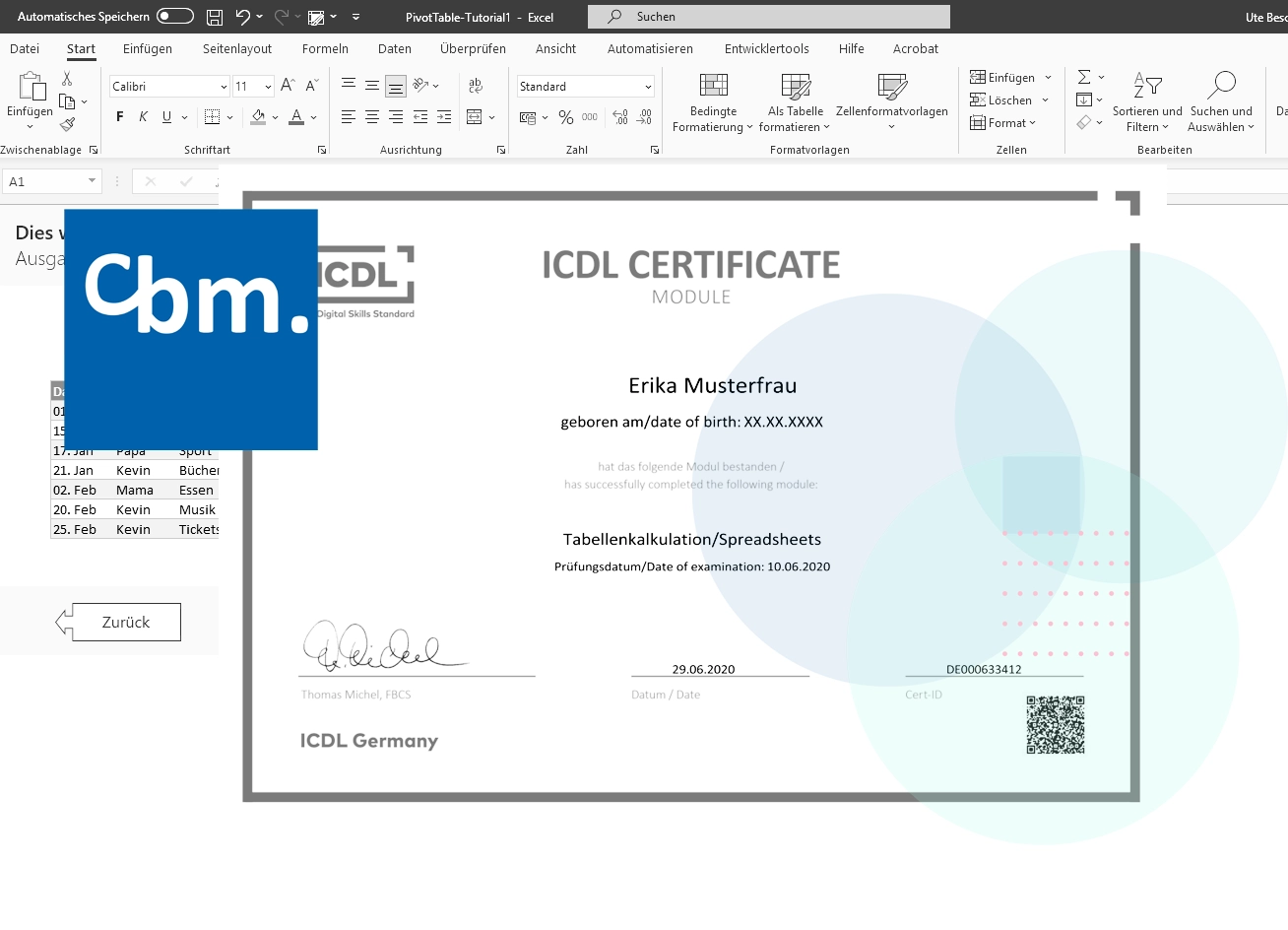Click the Cut scissors icon
Image resolution: width=1288 pixels, height=930 pixels.
click(67, 79)
